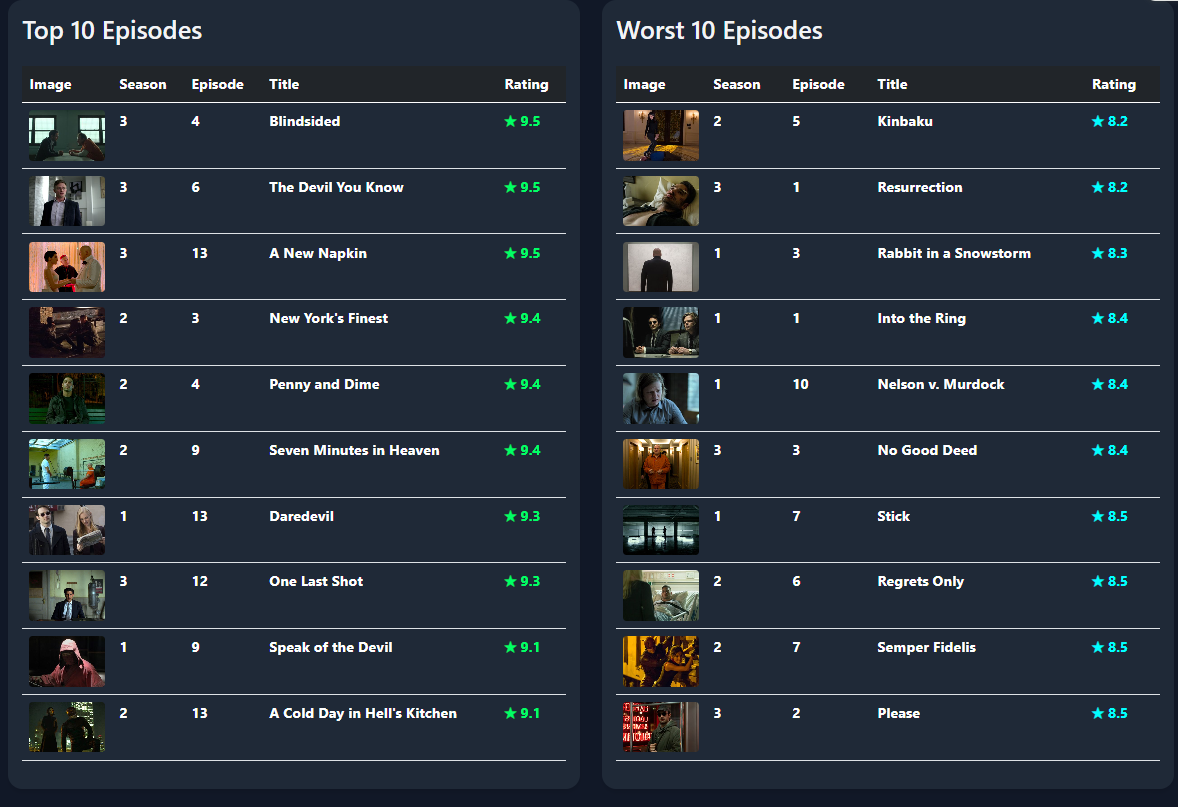Click the Speak of the Devil thumbnail
This screenshot has width=1178, height=807.
tap(67, 661)
